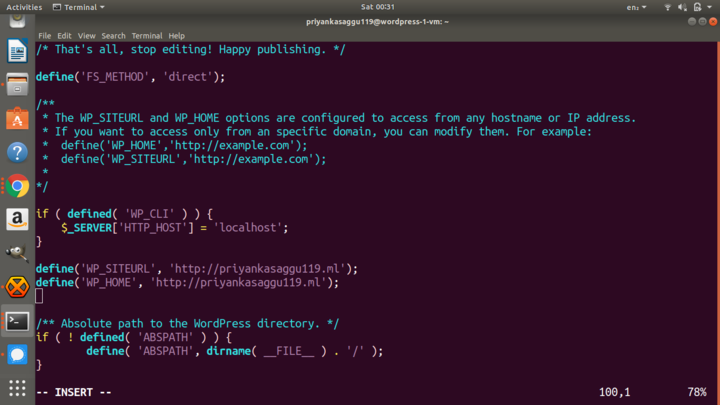This screenshot has width=720, height=405.
Task: Place cursor on the WP_SITEURL define line
Action: pyautogui.click(x=196, y=269)
